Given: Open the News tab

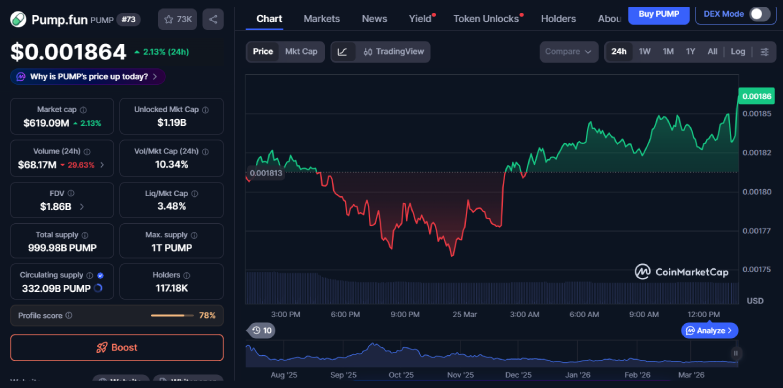Looking at the screenshot, I should pyautogui.click(x=375, y=18).
